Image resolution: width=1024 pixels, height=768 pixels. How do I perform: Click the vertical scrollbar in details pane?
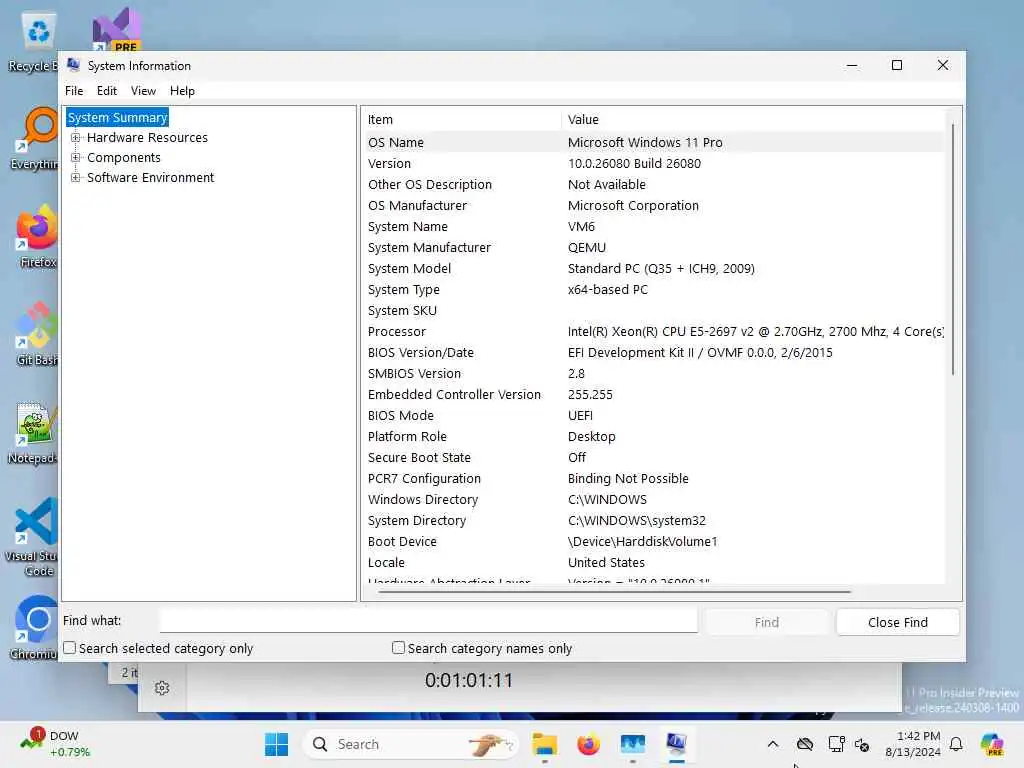pyautogui.click(x=953, y=248)
